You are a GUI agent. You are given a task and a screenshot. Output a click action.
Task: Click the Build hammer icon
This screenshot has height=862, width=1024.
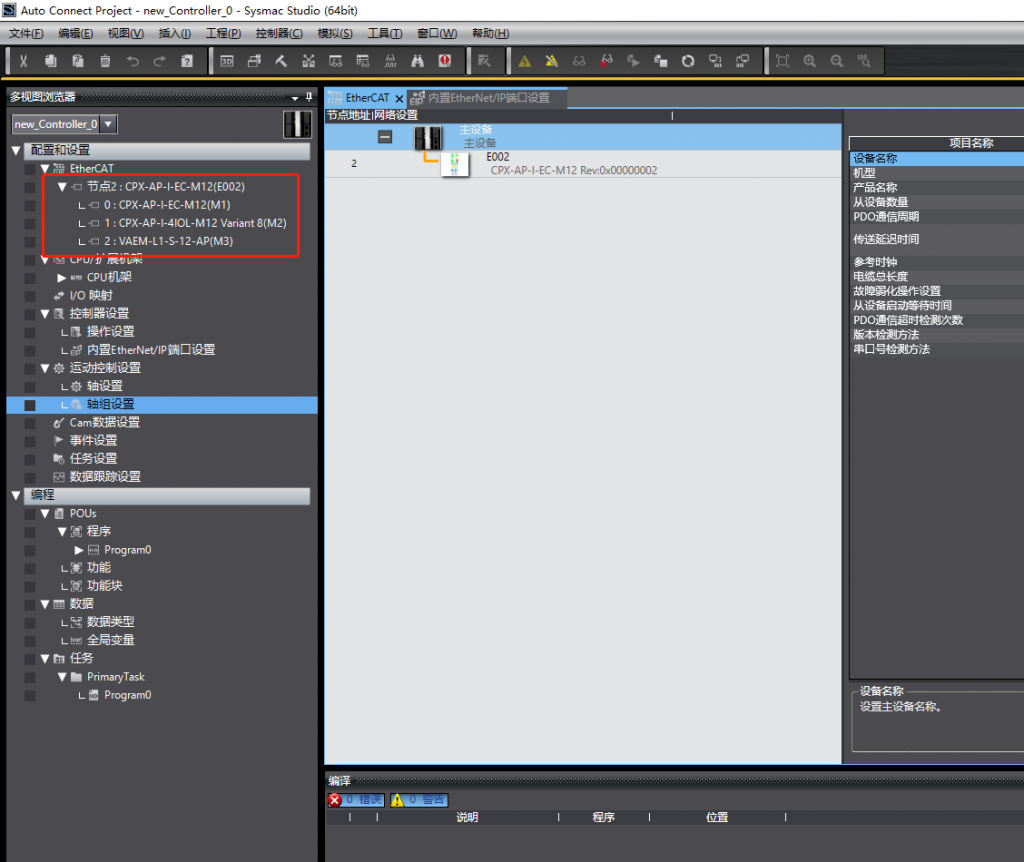[x=281, y=61]
